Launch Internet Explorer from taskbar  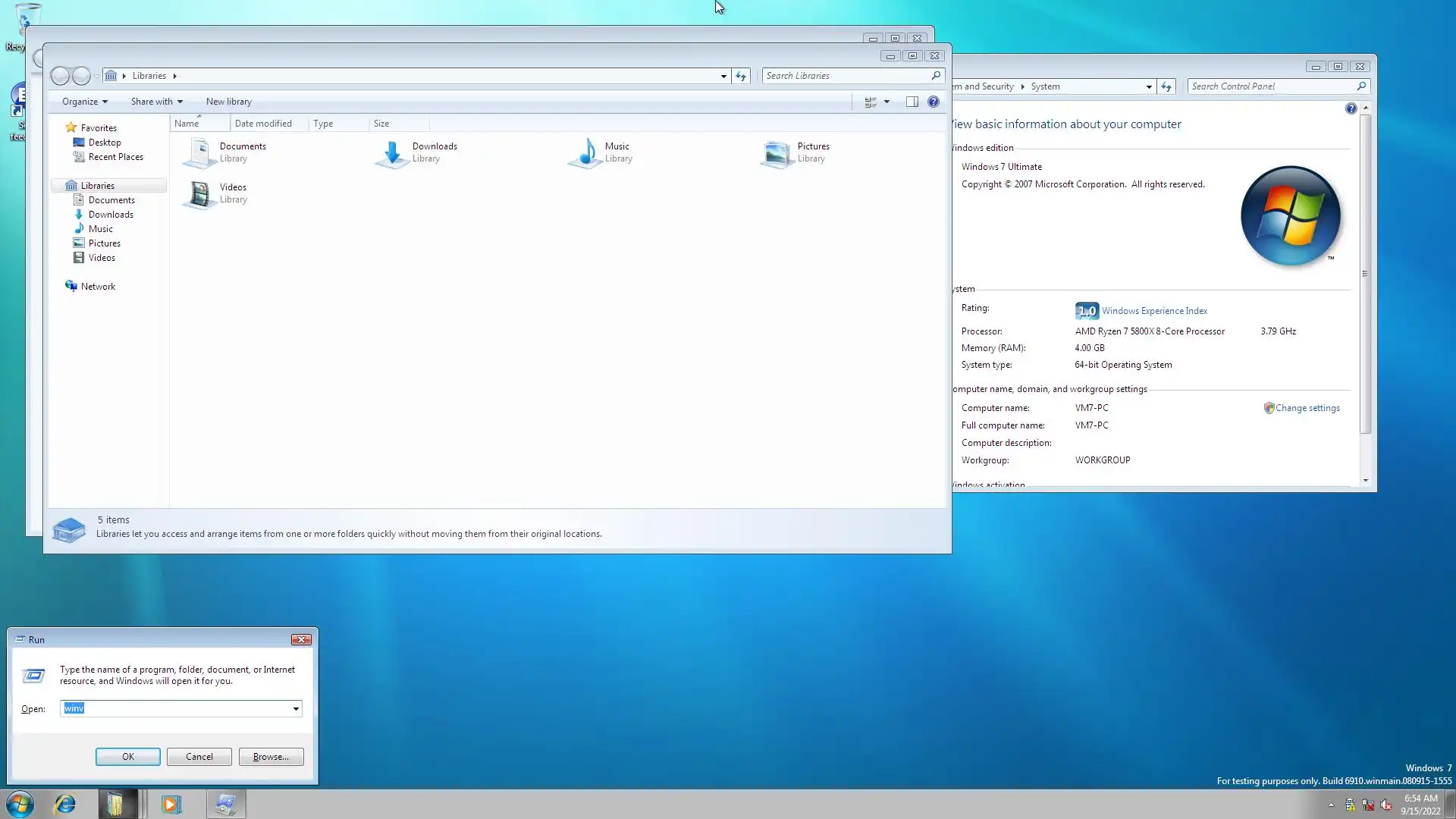click(x=65, y=804)
